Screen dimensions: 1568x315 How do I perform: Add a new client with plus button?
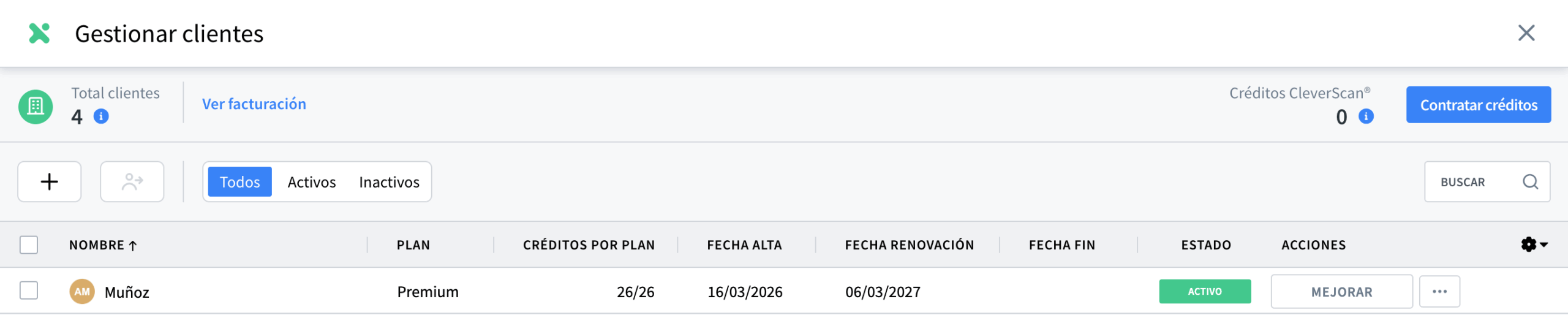click(x=50, y=181)
